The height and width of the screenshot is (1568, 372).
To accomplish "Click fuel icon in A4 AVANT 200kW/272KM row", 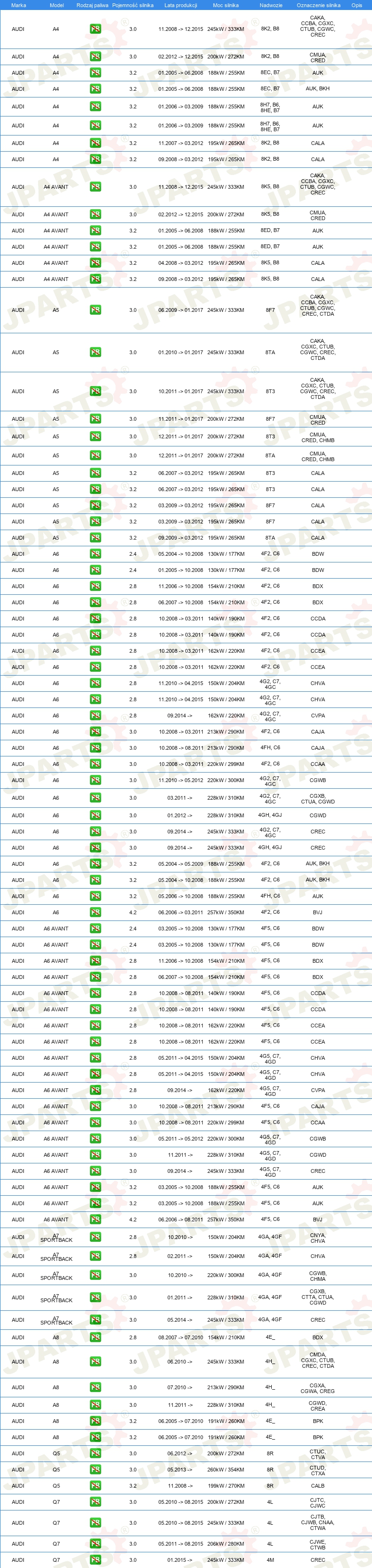I will (95, 214).
